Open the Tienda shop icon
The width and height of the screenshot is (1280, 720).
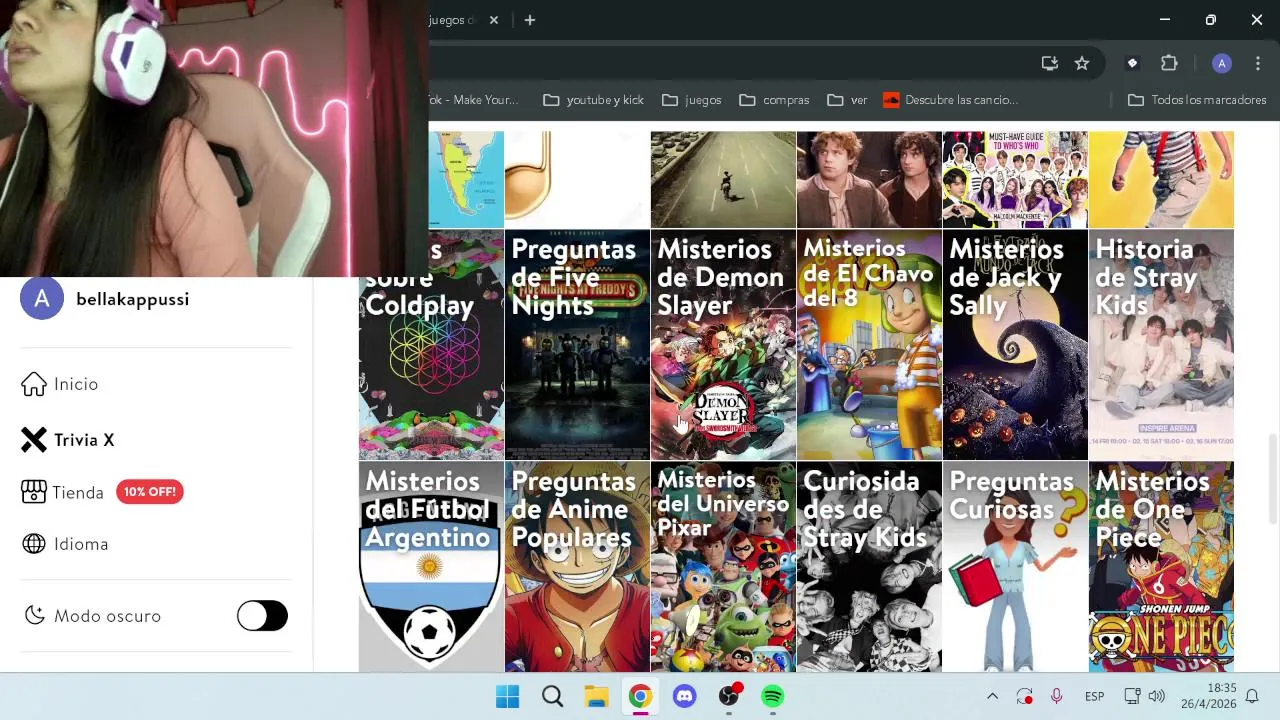[x=34, y=492]
